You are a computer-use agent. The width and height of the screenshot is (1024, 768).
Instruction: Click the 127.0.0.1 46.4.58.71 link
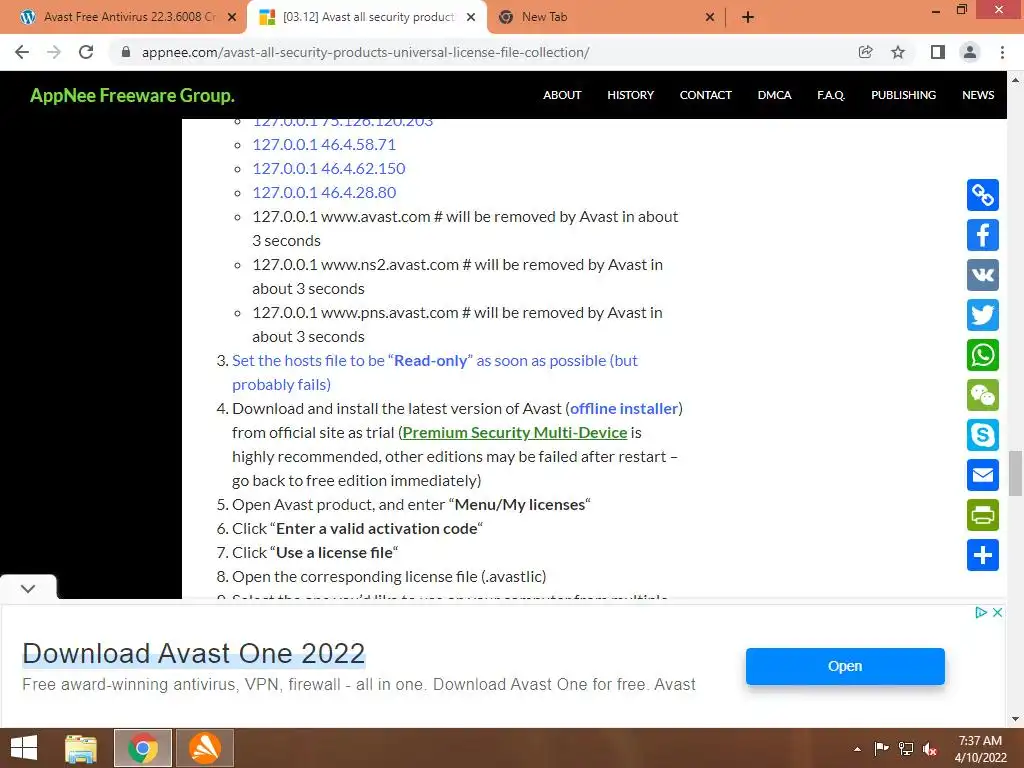click(324, 144)
